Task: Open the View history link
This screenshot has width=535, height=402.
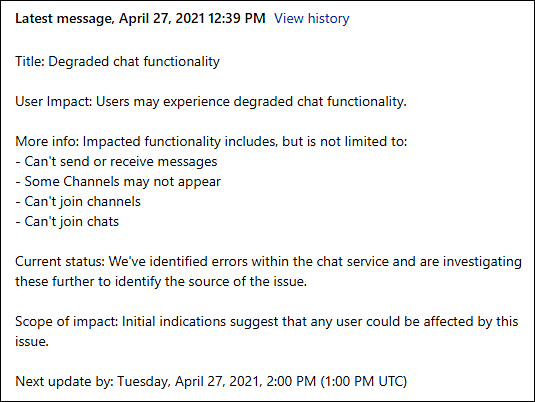Action: point(312,18)
